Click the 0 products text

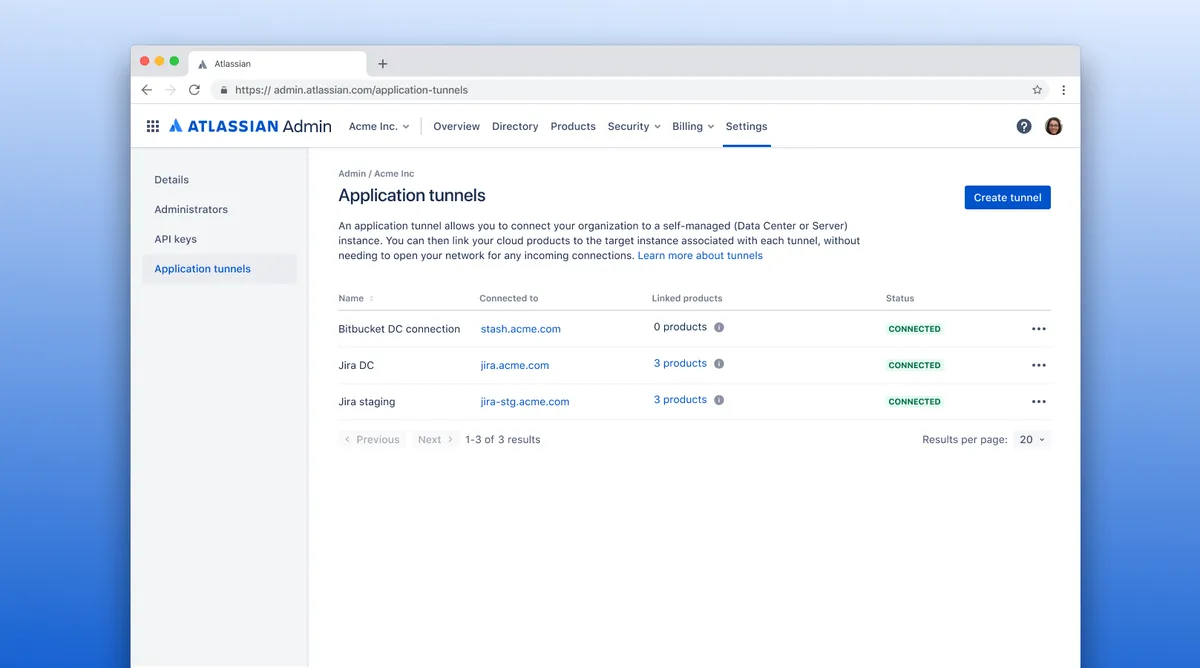coord(680,327)
